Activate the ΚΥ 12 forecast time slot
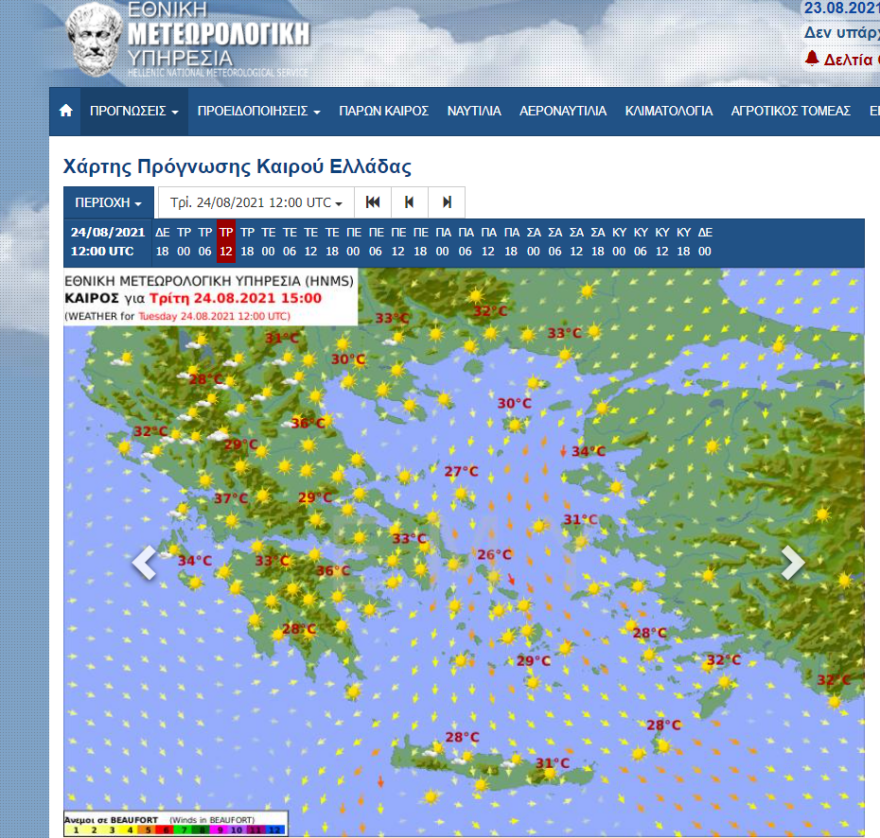The height and width of the screenshot is (838, 880). pyautogui.click(x=662, y=242)
